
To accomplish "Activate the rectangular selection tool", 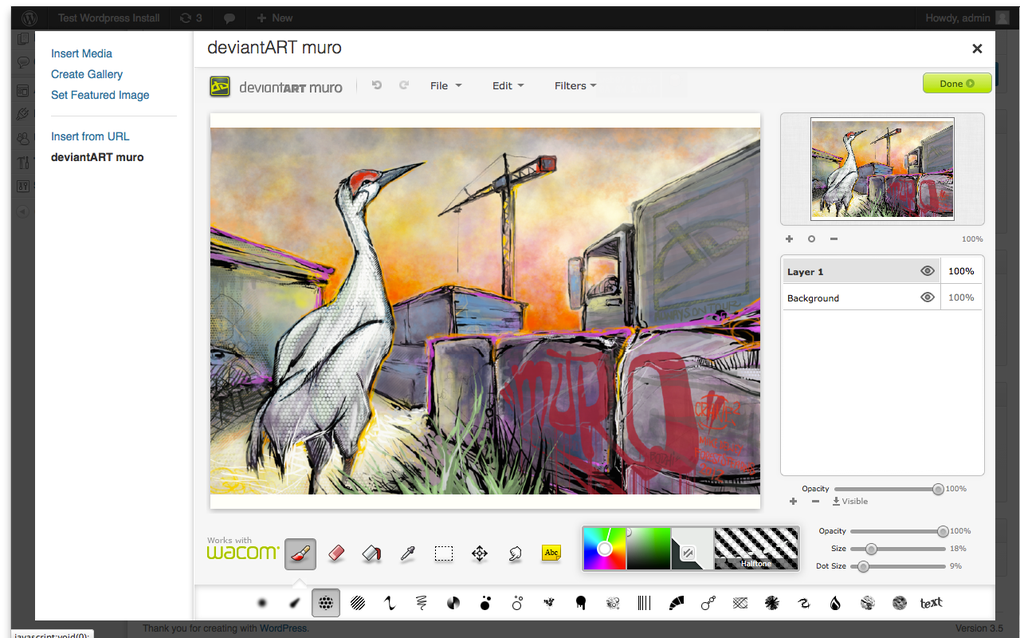I will 444,552.
